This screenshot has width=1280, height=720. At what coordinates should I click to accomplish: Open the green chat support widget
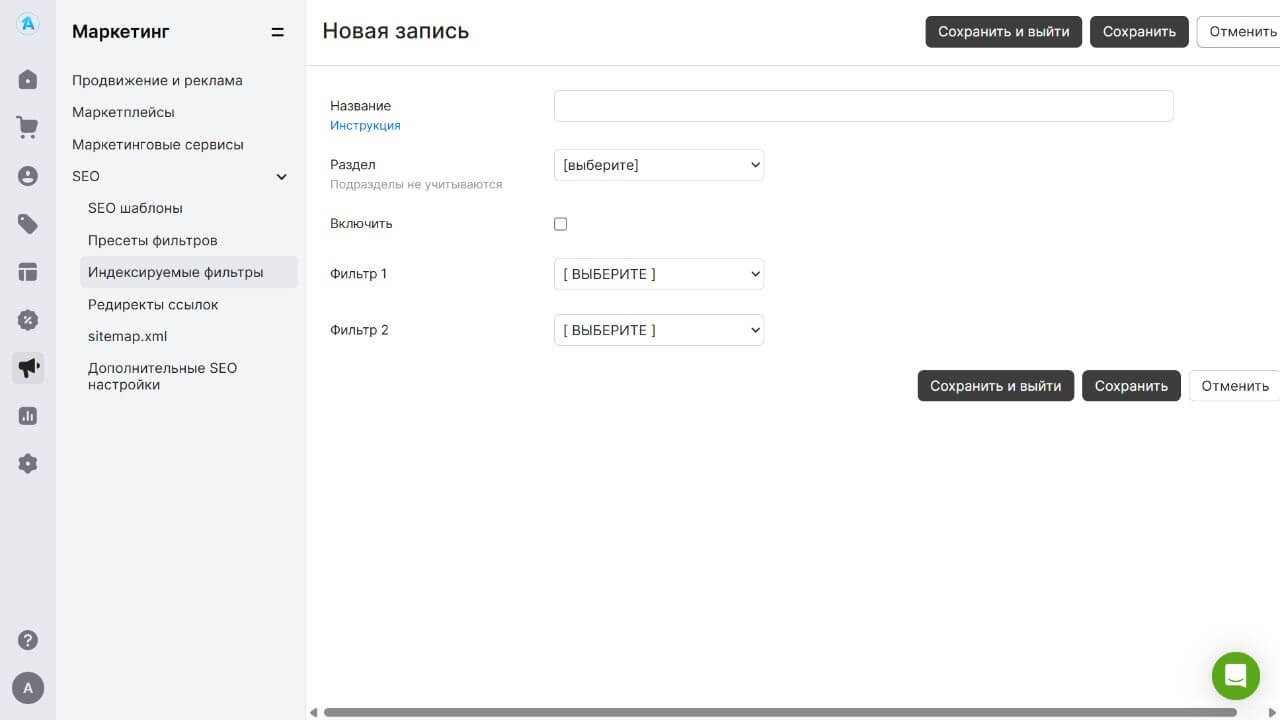1236,676
